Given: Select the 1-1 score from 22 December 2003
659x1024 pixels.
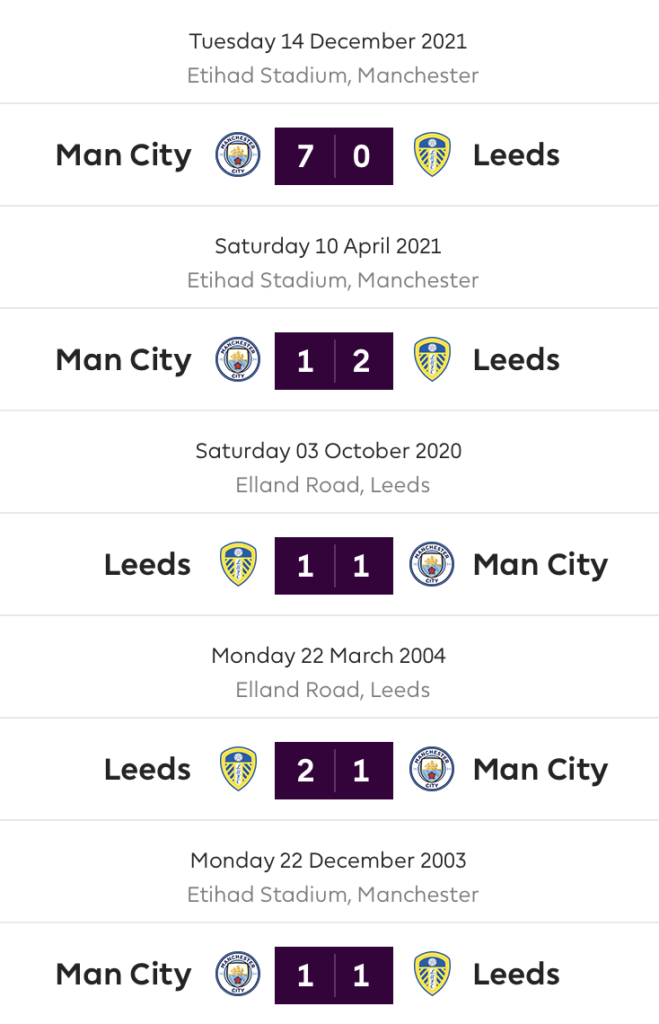Looking at the screenshot, I should [x=334, y=975].
